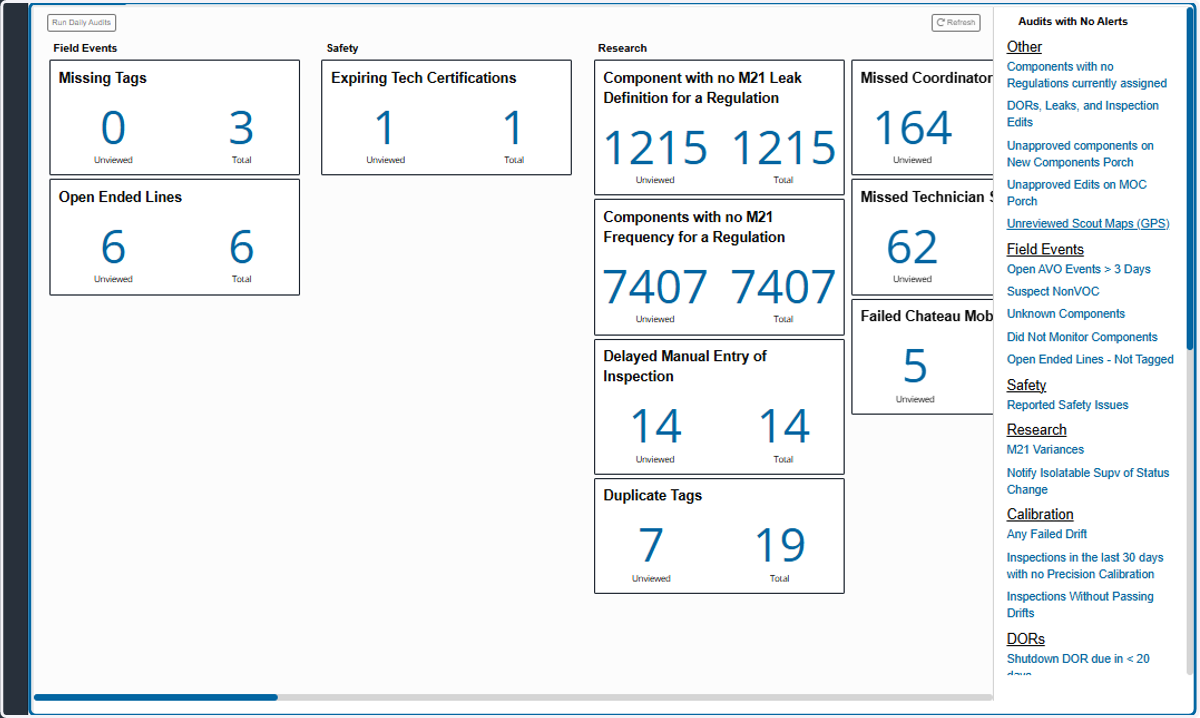Click the 5 unviewed count

pos(915,368)
